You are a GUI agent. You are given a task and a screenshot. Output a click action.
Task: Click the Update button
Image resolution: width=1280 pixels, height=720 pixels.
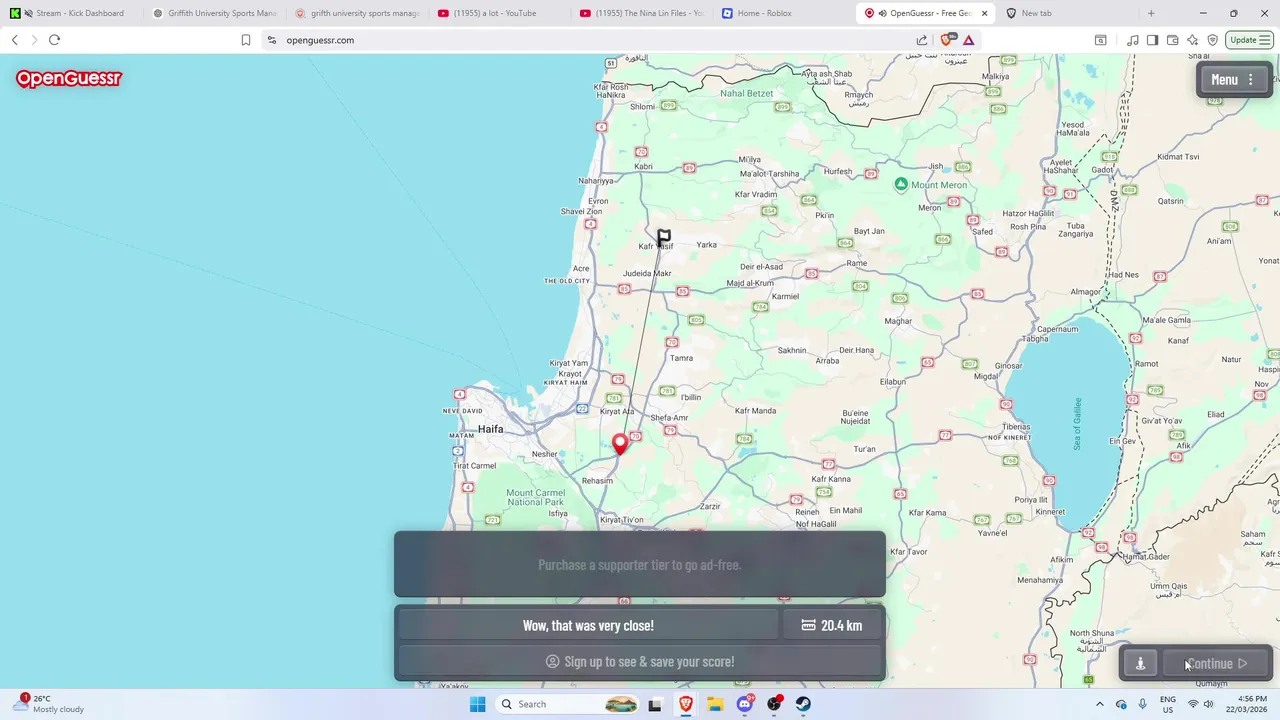point(1249,40)
